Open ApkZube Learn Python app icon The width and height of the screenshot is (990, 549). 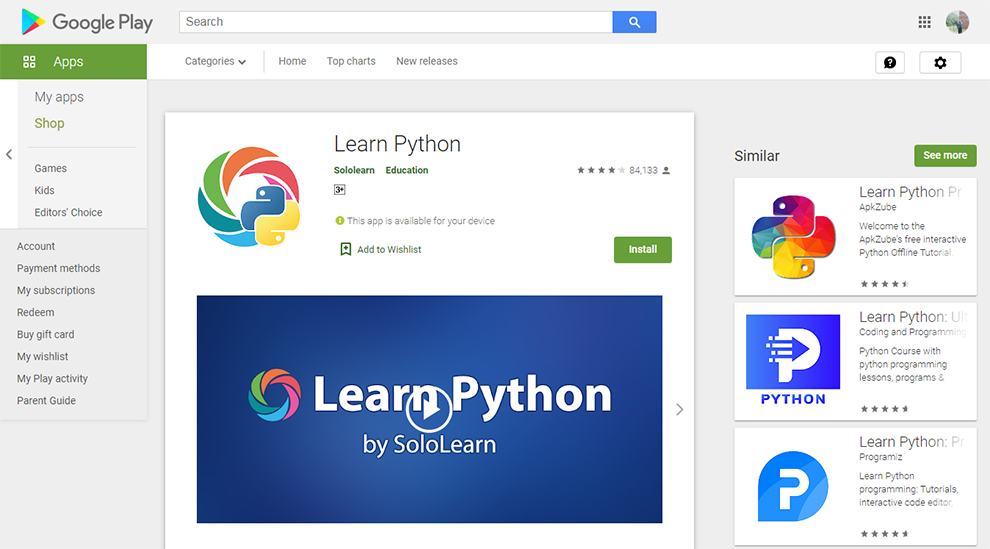coord(793,237)
